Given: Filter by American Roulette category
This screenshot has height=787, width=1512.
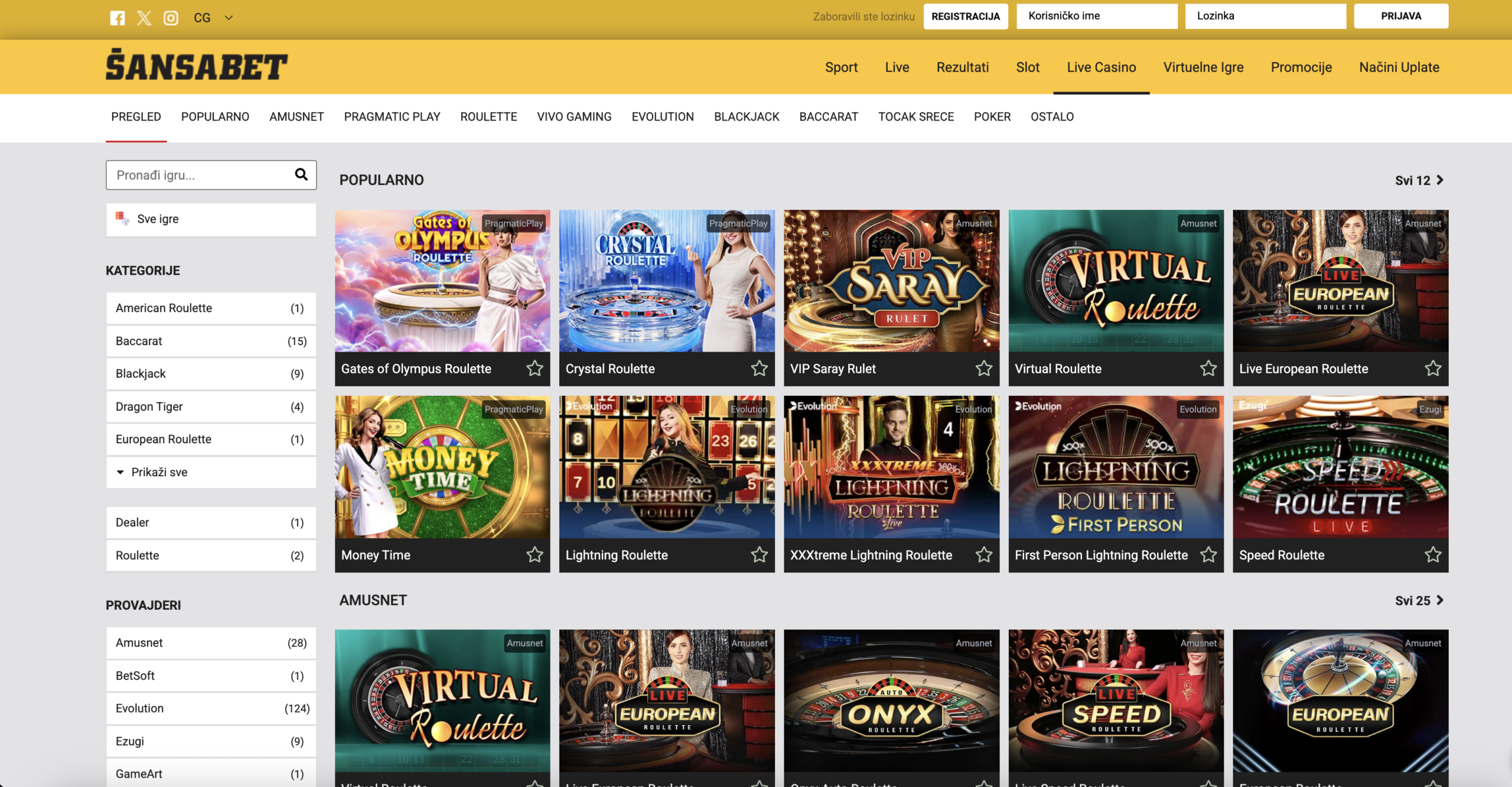Looking at the screenshot, I should point(211,308).
